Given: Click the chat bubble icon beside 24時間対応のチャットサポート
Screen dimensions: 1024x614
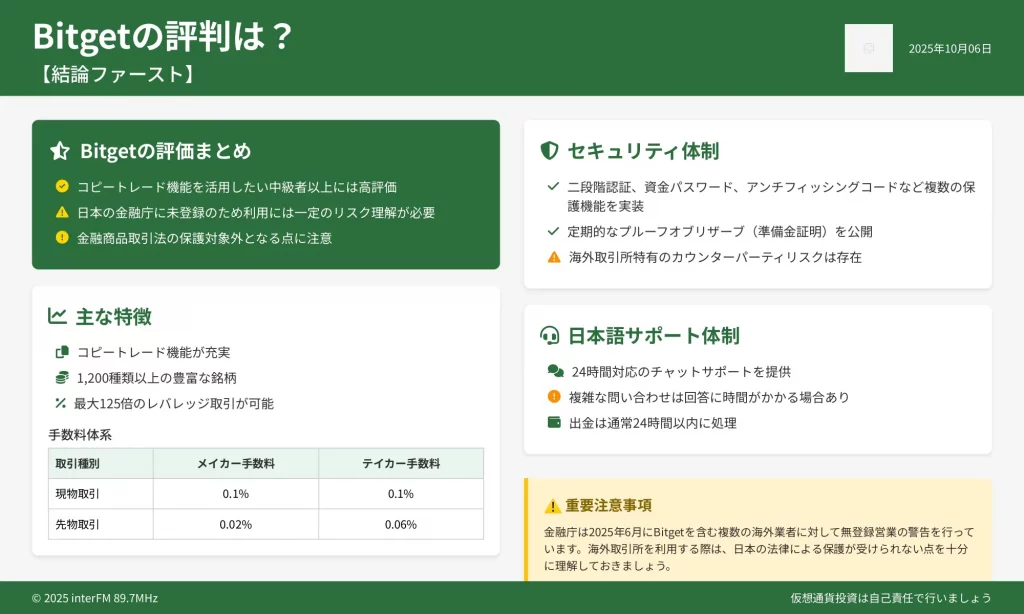Looking at the screenshot, I should (555, 371).
